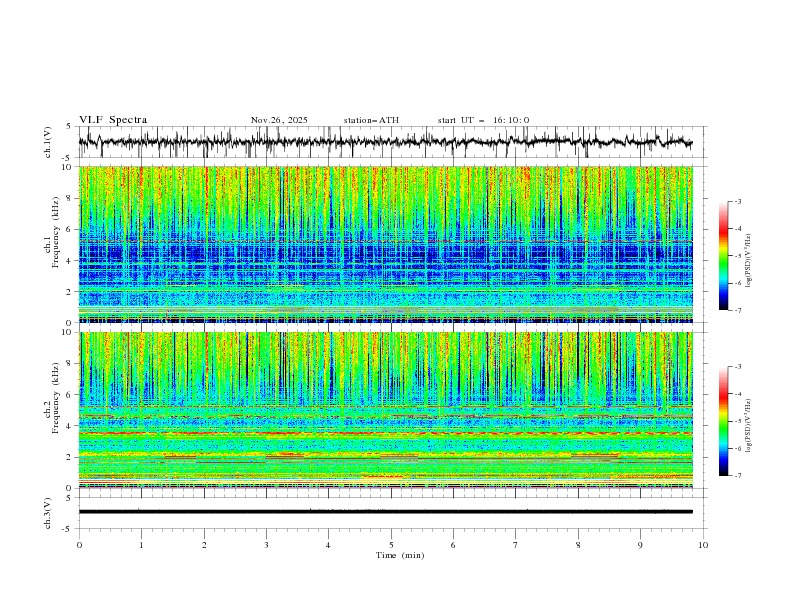Click the "ch.1(V)" waveform axis label
792x612 pixels.
pos(48,142)
